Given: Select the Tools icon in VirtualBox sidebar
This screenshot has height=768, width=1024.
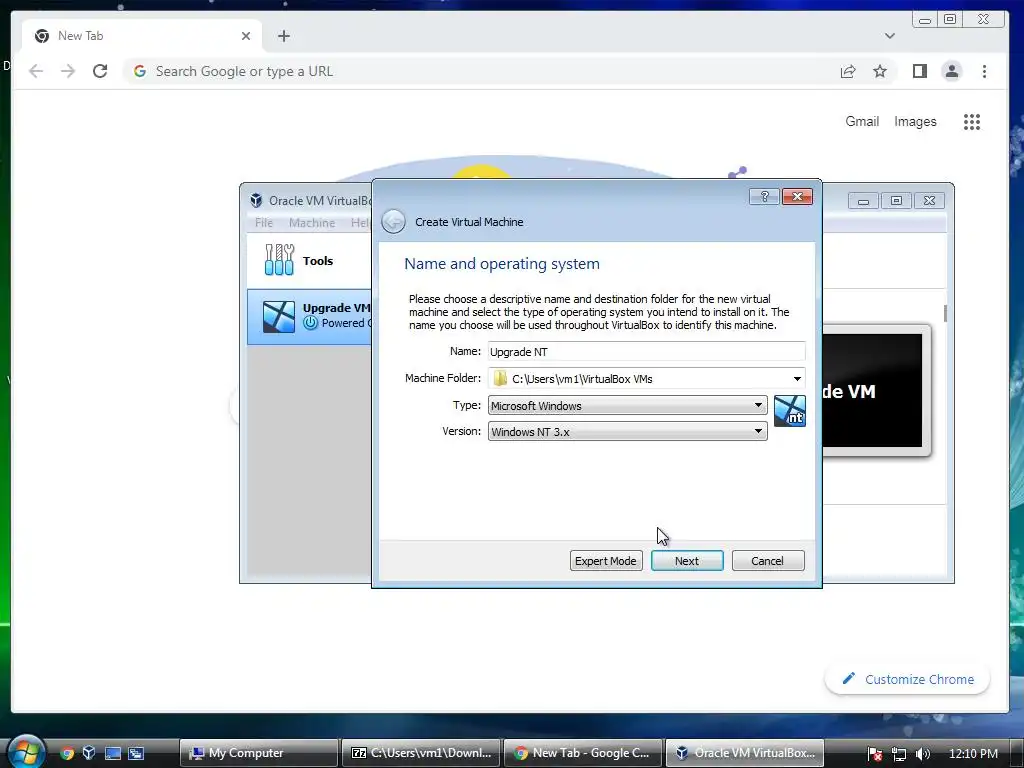Looking at the screenshot, I should (x=280, y=260).
